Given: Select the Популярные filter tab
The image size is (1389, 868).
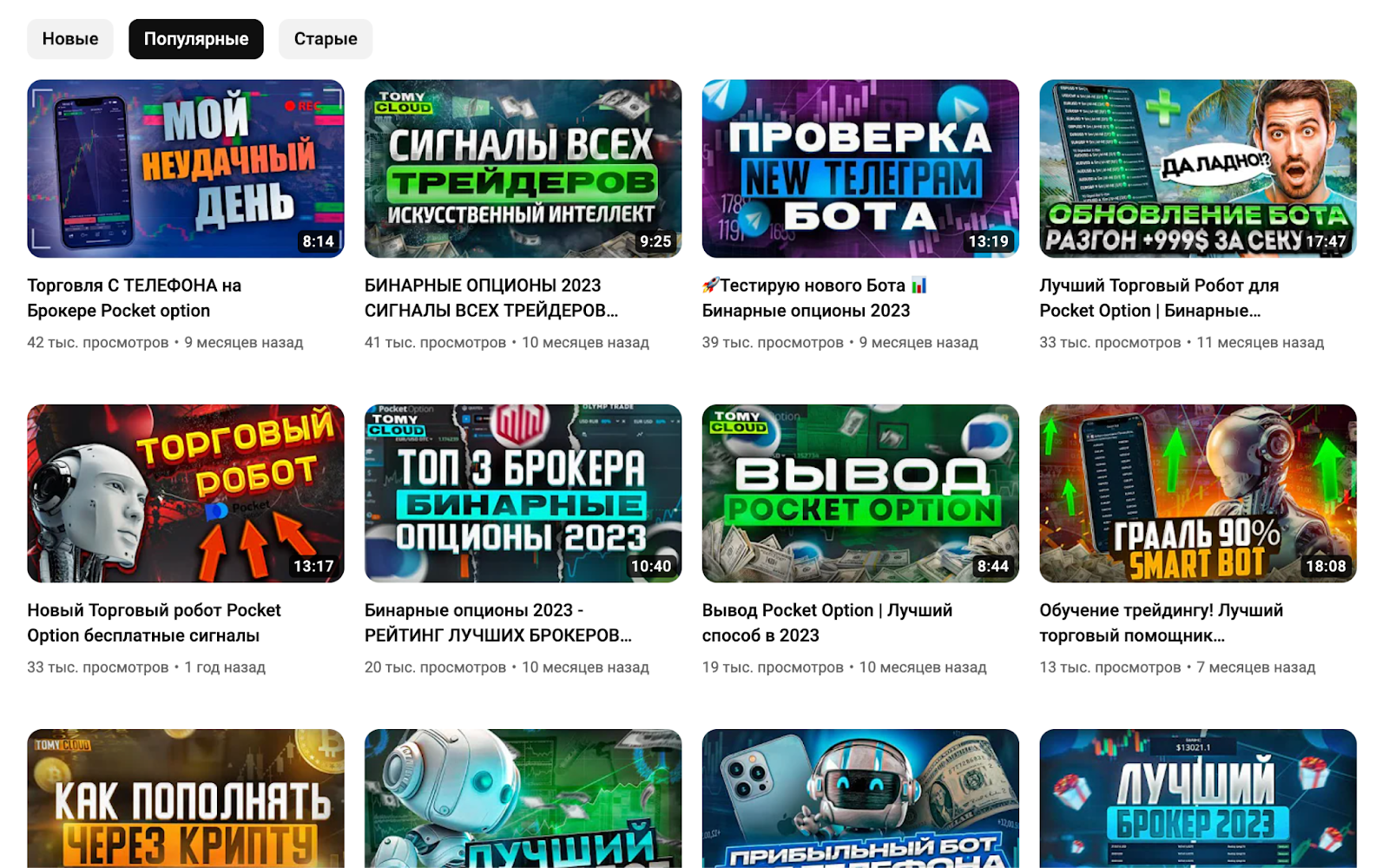Looking at the screenshot, I should [196, 39].
